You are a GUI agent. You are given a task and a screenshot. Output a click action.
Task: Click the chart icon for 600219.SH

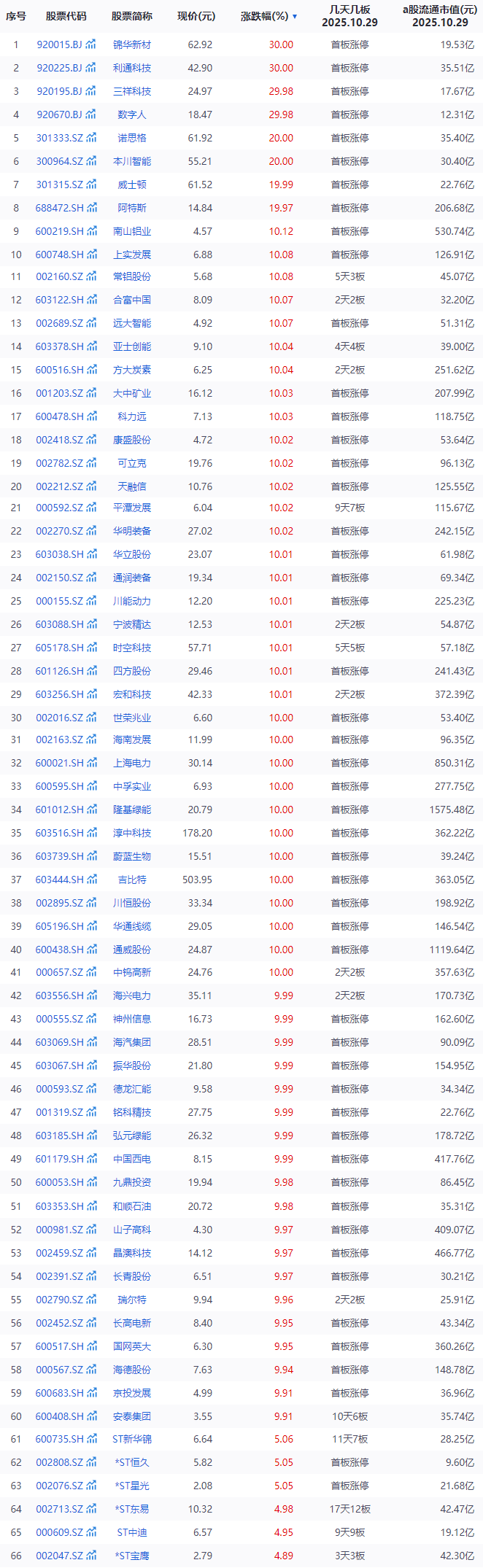click(x=92, y=231)
